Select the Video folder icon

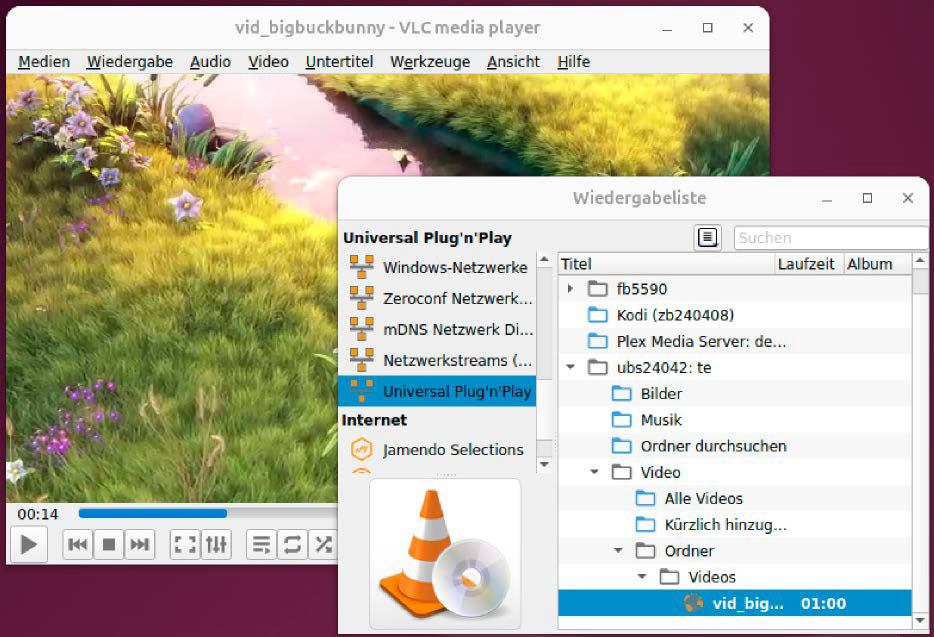click(x=621, y=472)
